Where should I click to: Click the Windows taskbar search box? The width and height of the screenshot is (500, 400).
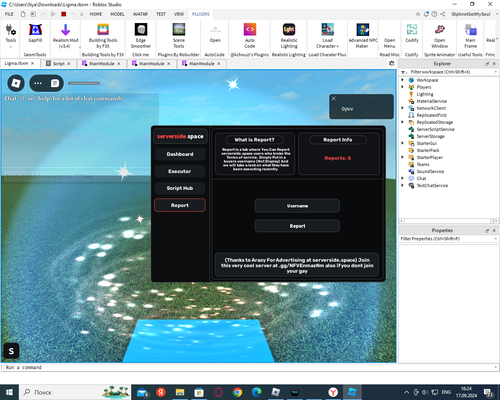[75, 392]
